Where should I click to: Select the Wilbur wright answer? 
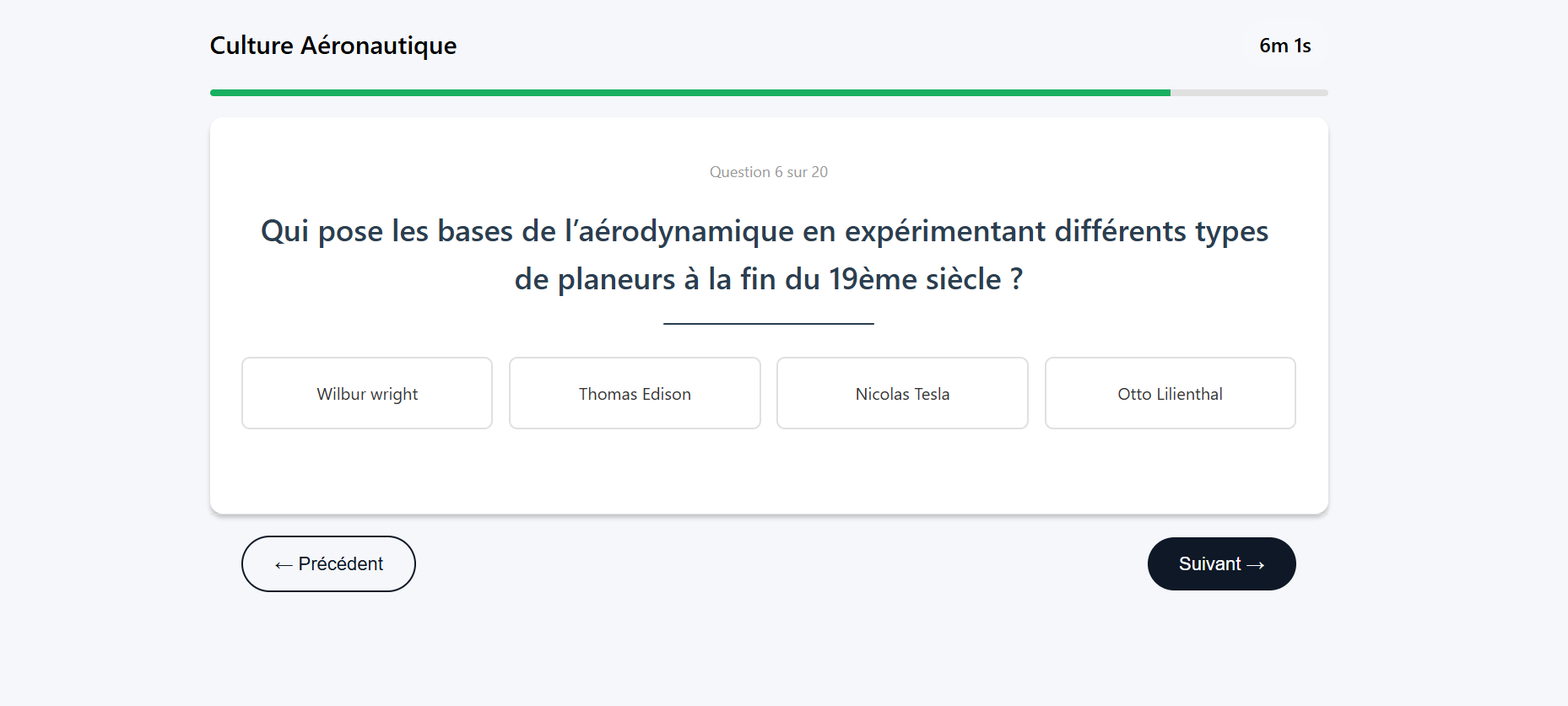367,394
